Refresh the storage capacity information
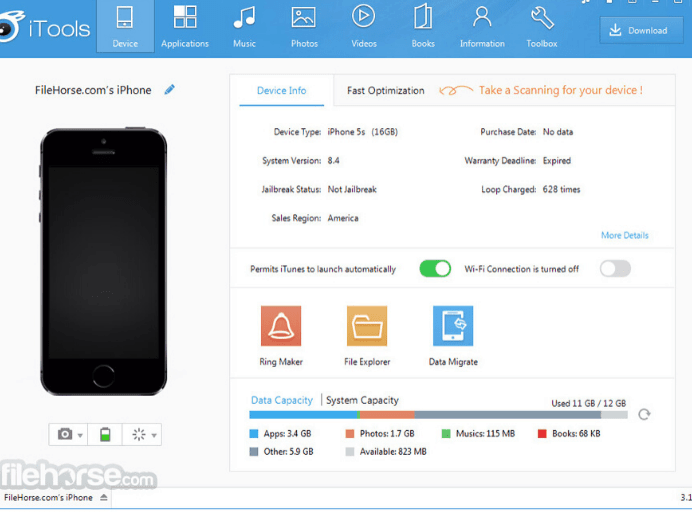 (x=644, y=414)
